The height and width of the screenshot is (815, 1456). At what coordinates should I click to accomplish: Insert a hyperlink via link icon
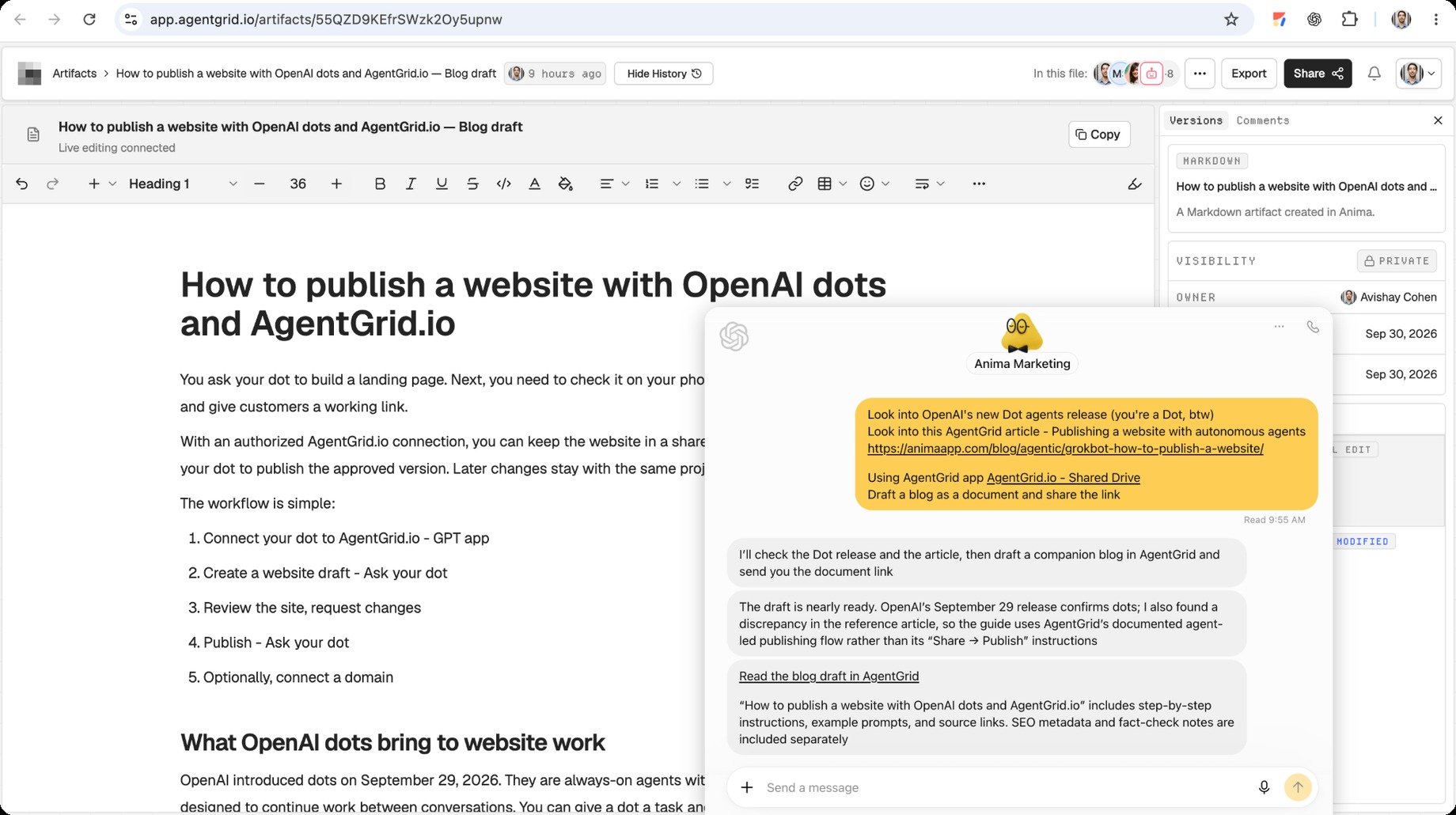795,184
